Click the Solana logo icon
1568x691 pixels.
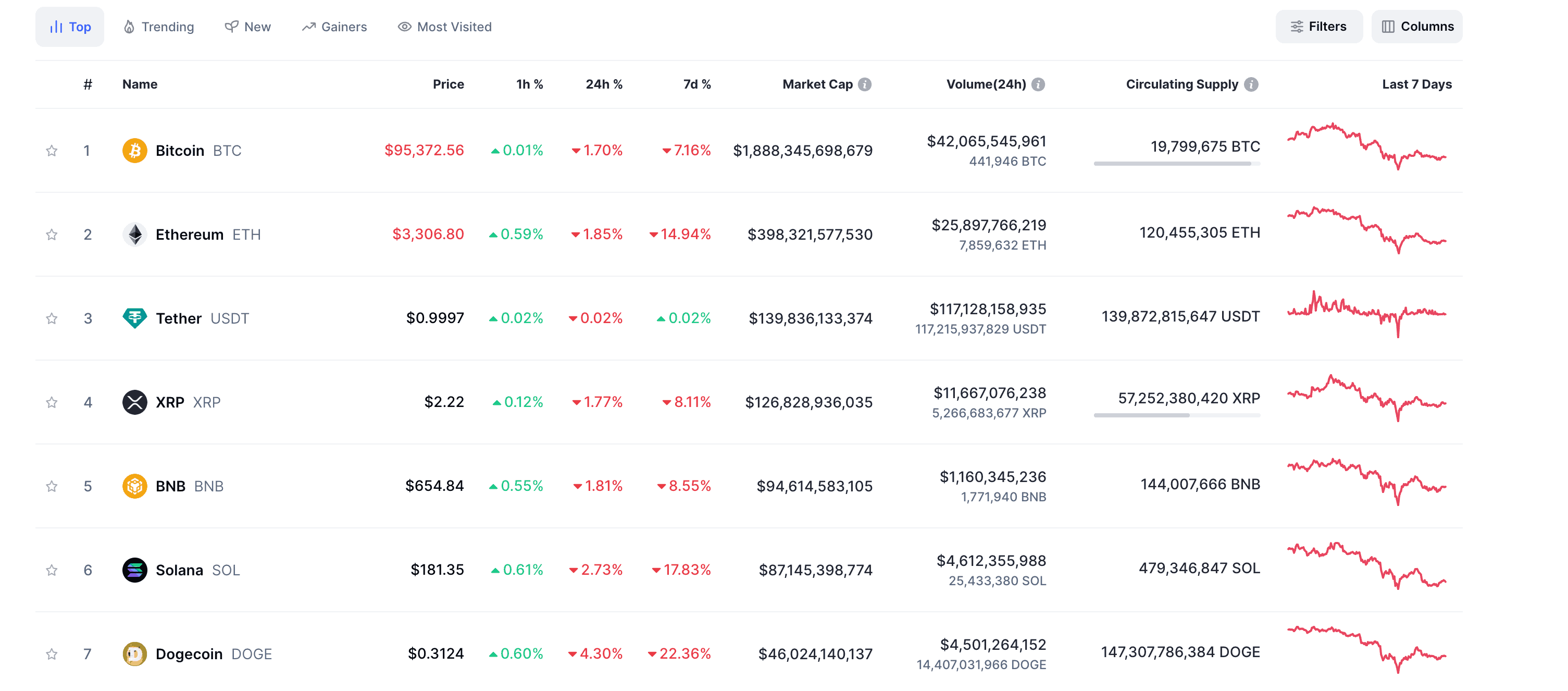[x=134, y=570]
